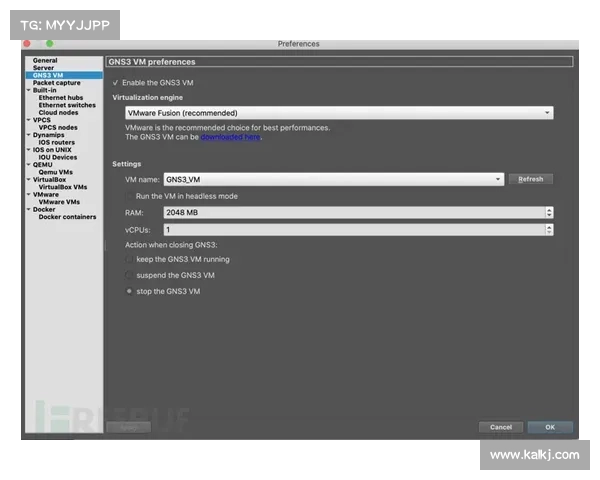600x480 pixels.
Task: Open the General preferences page
Action: 45,60
